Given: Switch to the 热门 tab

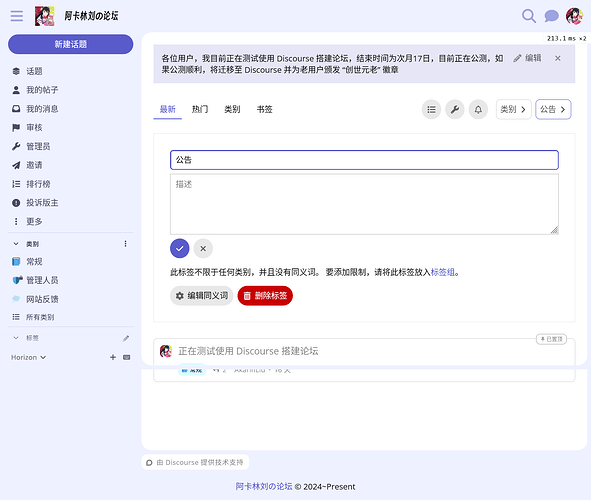Looking at the screenshot, I should coord(200,109).
